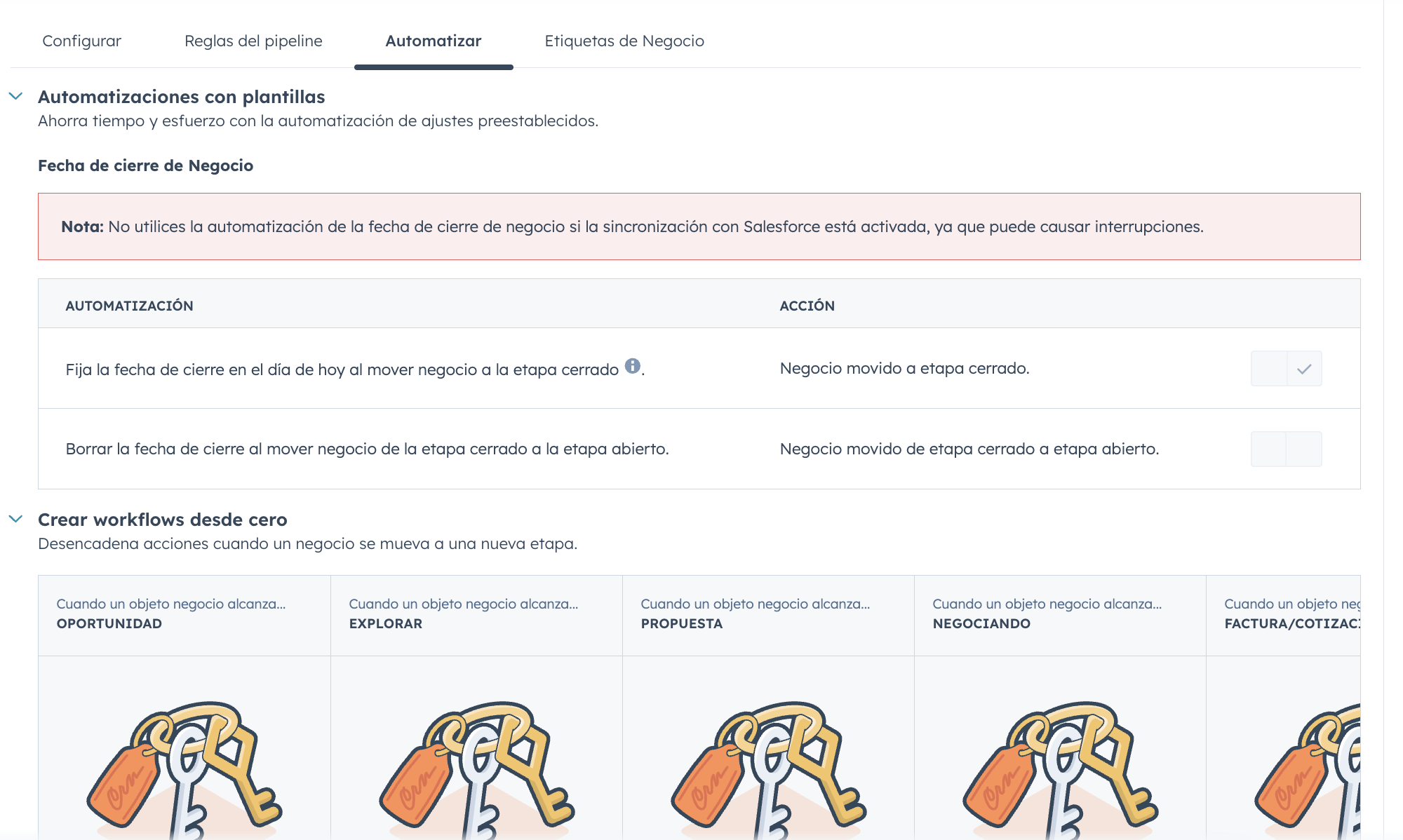Viewport: 1403px width, 840px height.
Task: Enable the Borrar la fecha de cierre automation
Action: 1286,449
